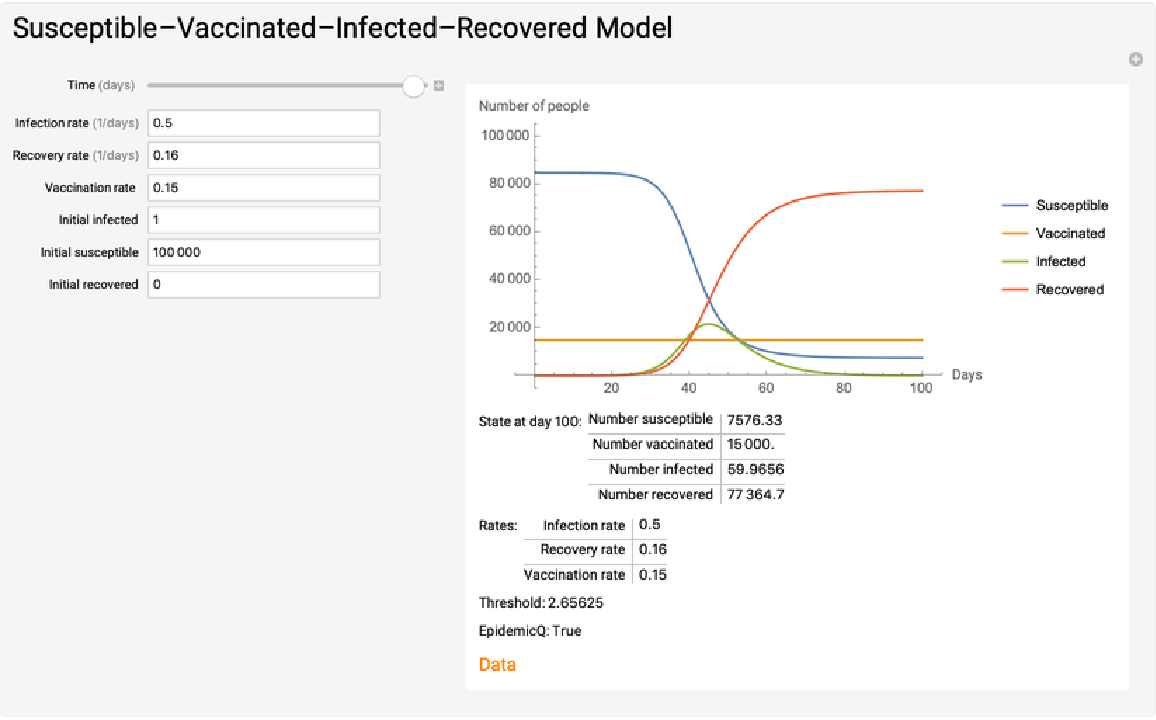The image size is (1156, 720).
Task: Edit the Initial infected field
Action: pos(264,220)
